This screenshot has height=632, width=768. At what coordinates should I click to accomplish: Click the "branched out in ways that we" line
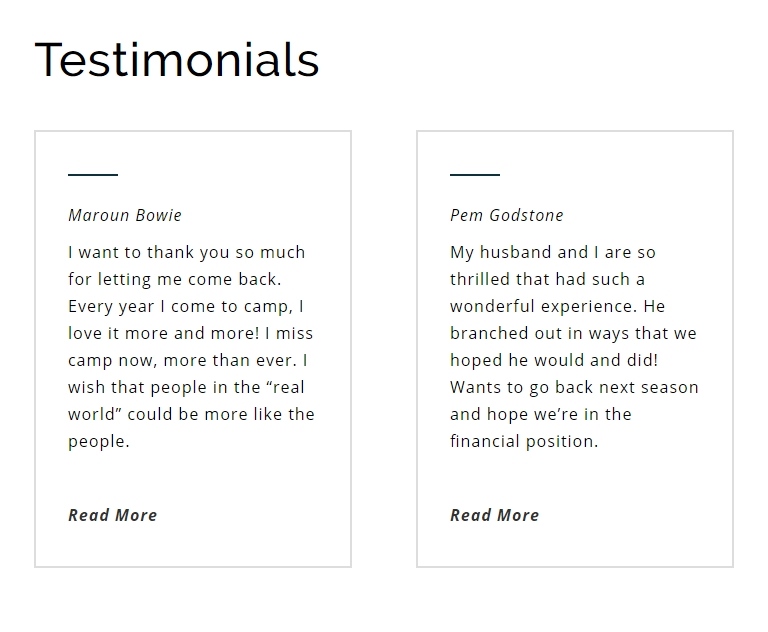coord(573,333)
